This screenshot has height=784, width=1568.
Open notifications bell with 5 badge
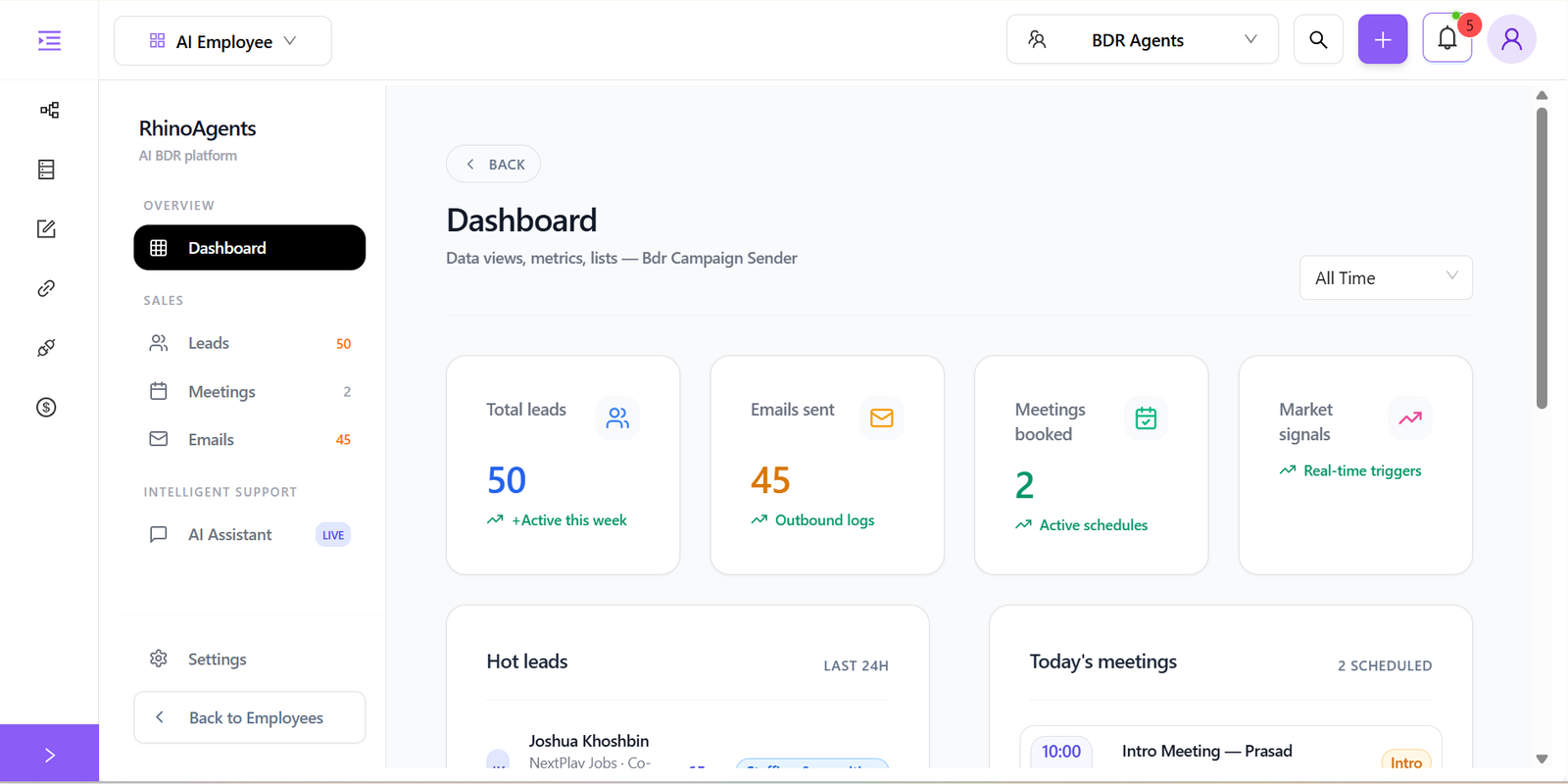click(1447, 39)
